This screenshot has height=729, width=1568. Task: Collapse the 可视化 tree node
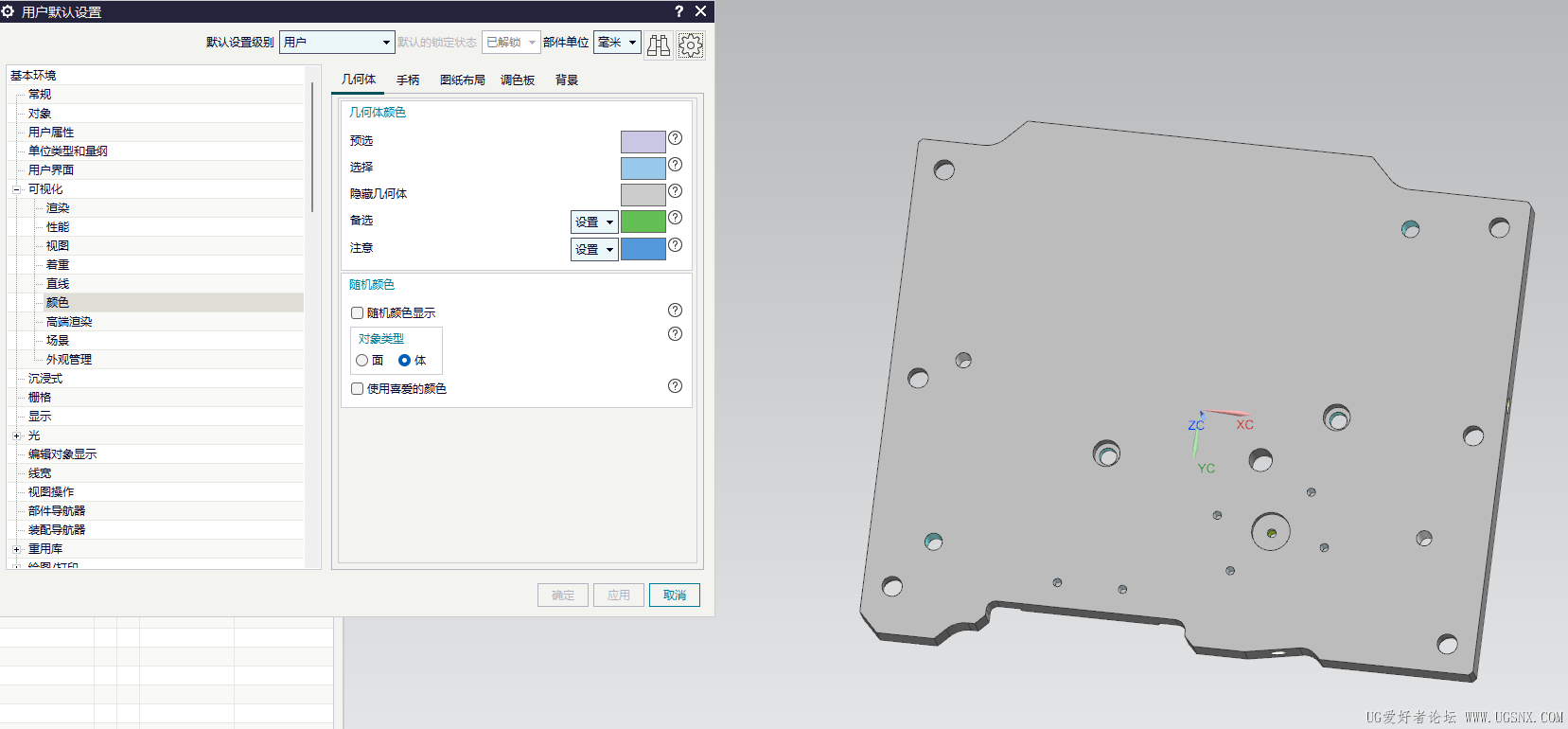(16, 189)
